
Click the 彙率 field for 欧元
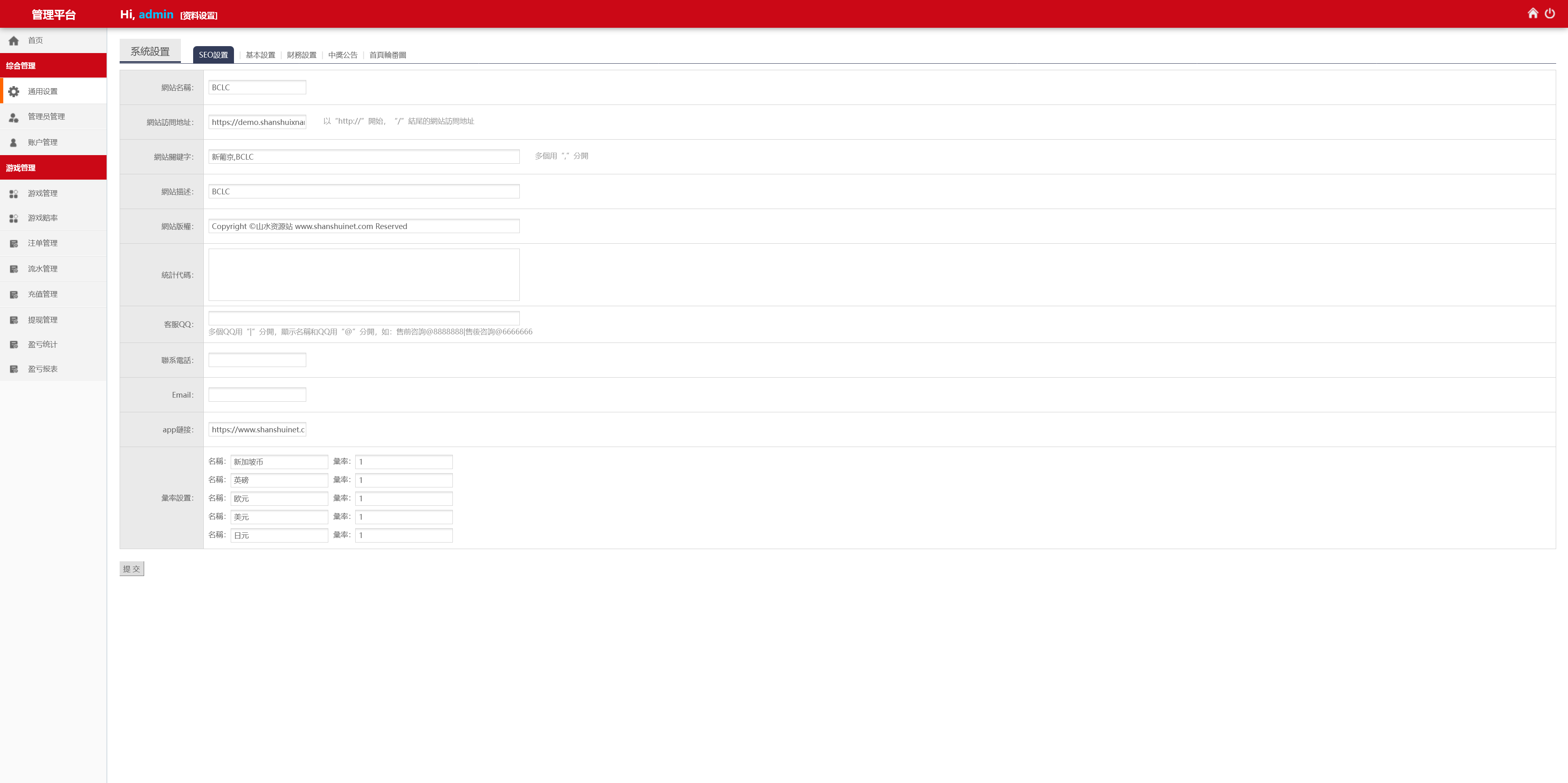[x=403, y=498]
